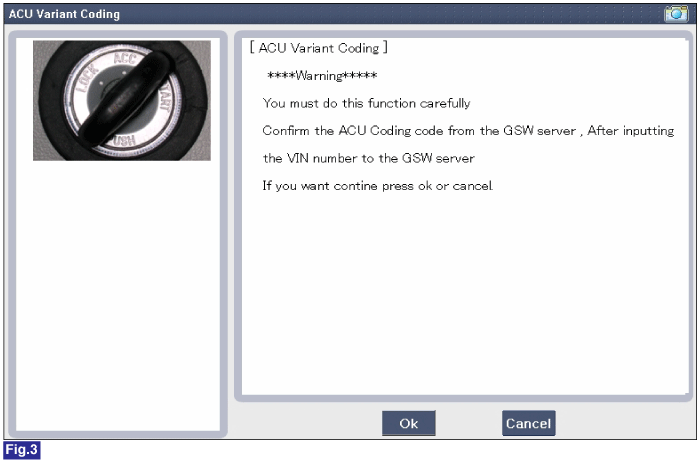Click the ignition switch image
The width and height of the screenshot is (700, 461).
pos(121,100)
